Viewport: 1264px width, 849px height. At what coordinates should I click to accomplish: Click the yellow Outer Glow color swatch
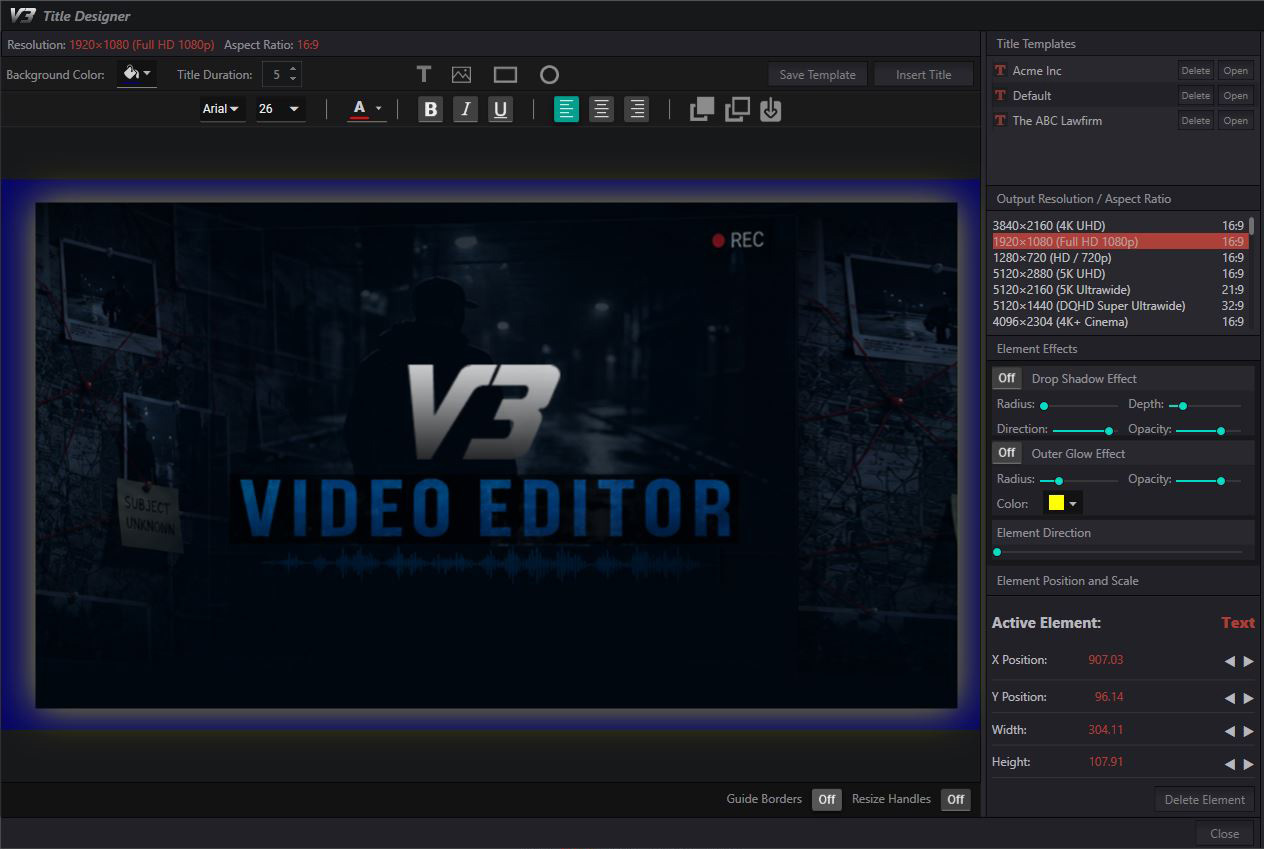point(1056,504)
